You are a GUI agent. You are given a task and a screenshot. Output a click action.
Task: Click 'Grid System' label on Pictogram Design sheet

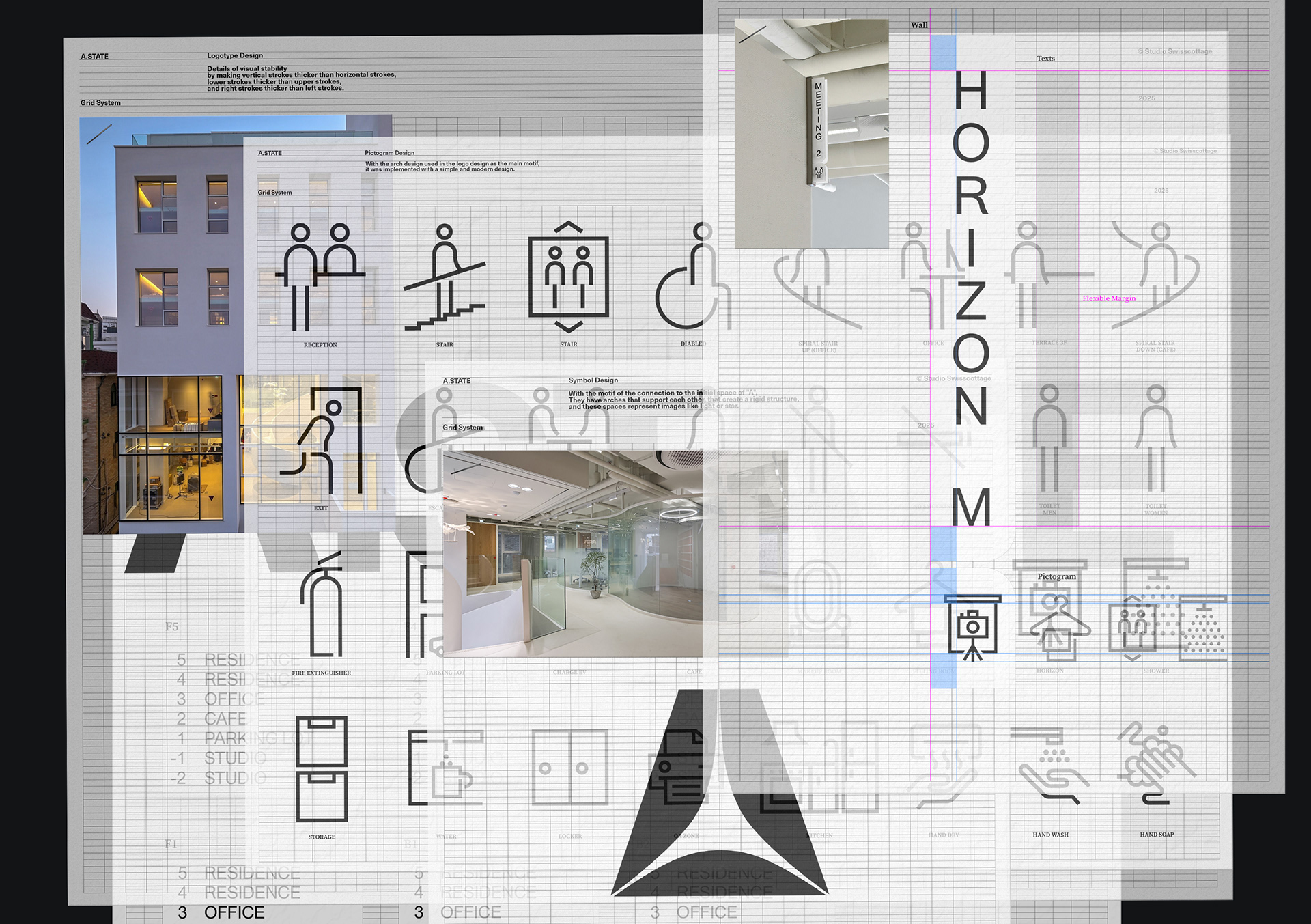click(274, 193)
